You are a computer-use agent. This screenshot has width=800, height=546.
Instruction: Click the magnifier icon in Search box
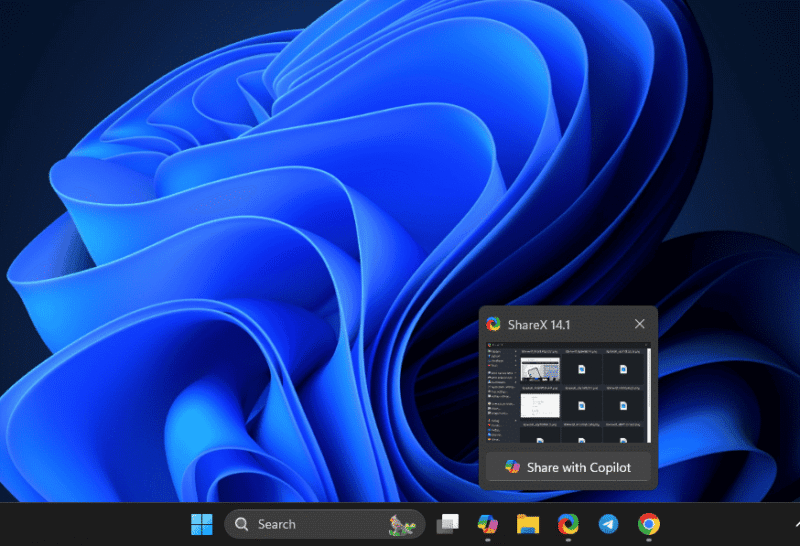(242, 524)
